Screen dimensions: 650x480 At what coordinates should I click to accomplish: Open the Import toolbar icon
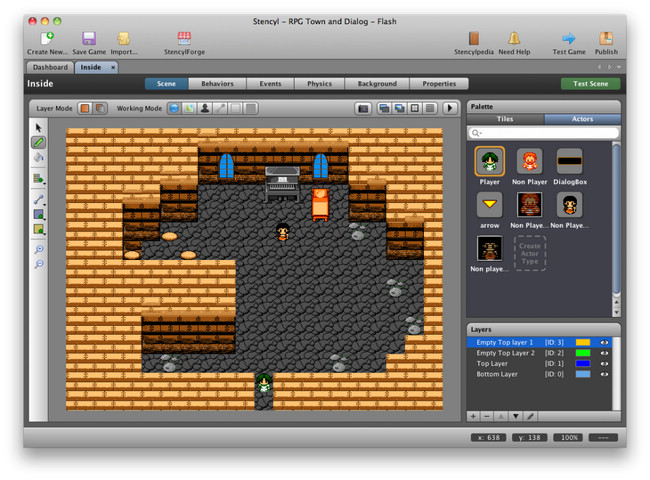123,38
